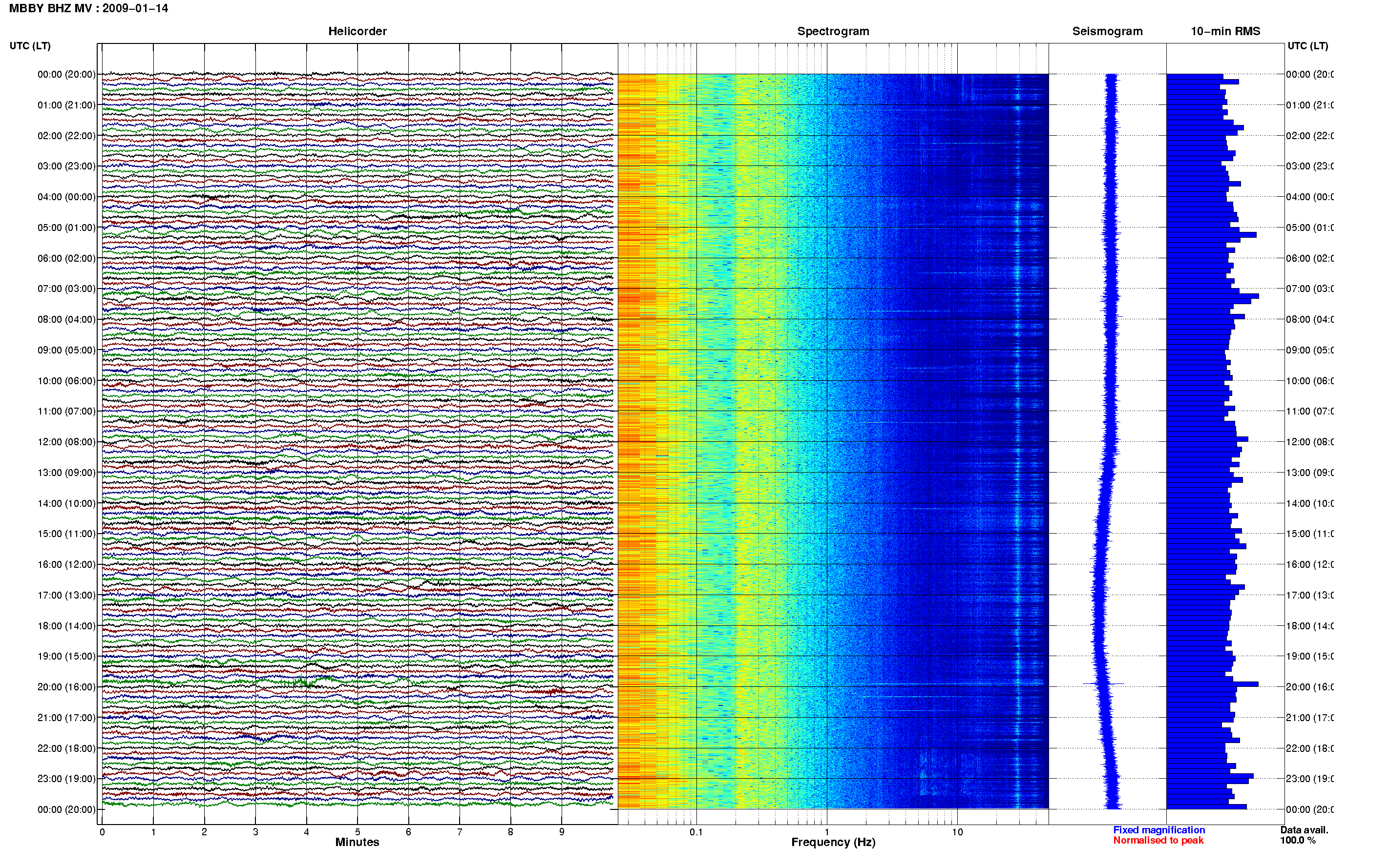The image size is (1389, 868).
Task: Click the '10' frequency tick label
Action: tap(957, 832)
